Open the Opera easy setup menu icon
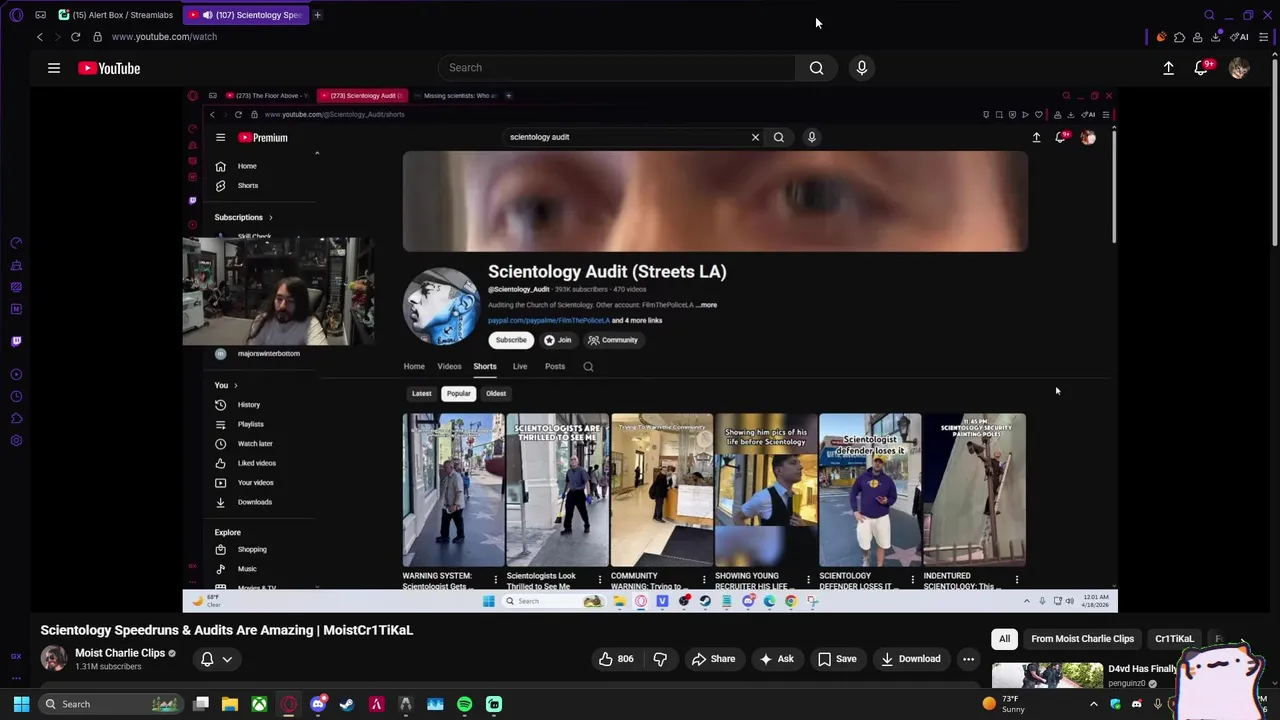This screenshot has width=1280, height=720. [1264, 37]
